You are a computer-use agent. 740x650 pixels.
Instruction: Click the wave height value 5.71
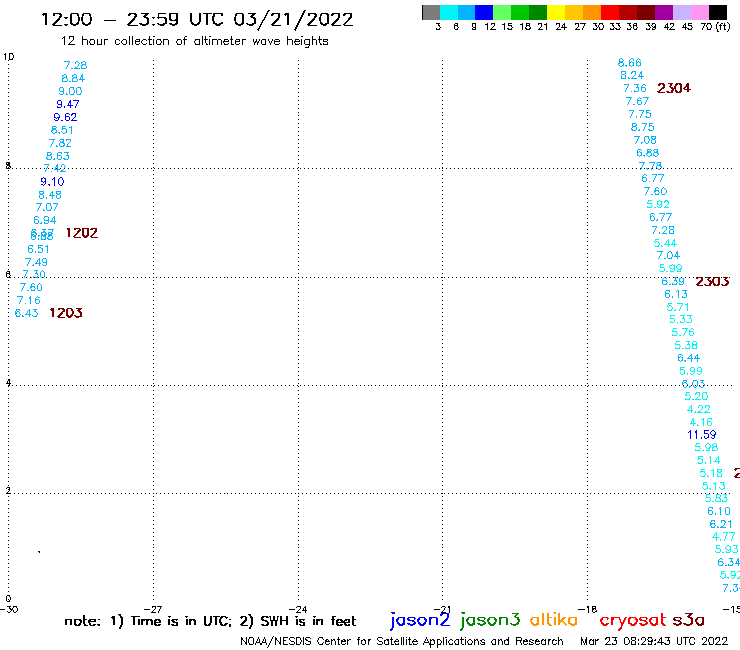click(678, 307)
